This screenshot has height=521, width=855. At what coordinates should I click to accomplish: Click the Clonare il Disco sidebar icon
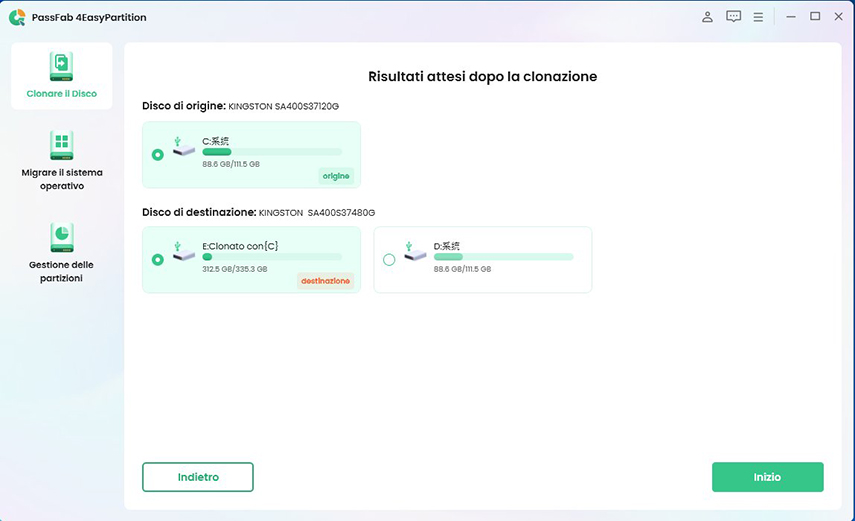click(62, 67)
